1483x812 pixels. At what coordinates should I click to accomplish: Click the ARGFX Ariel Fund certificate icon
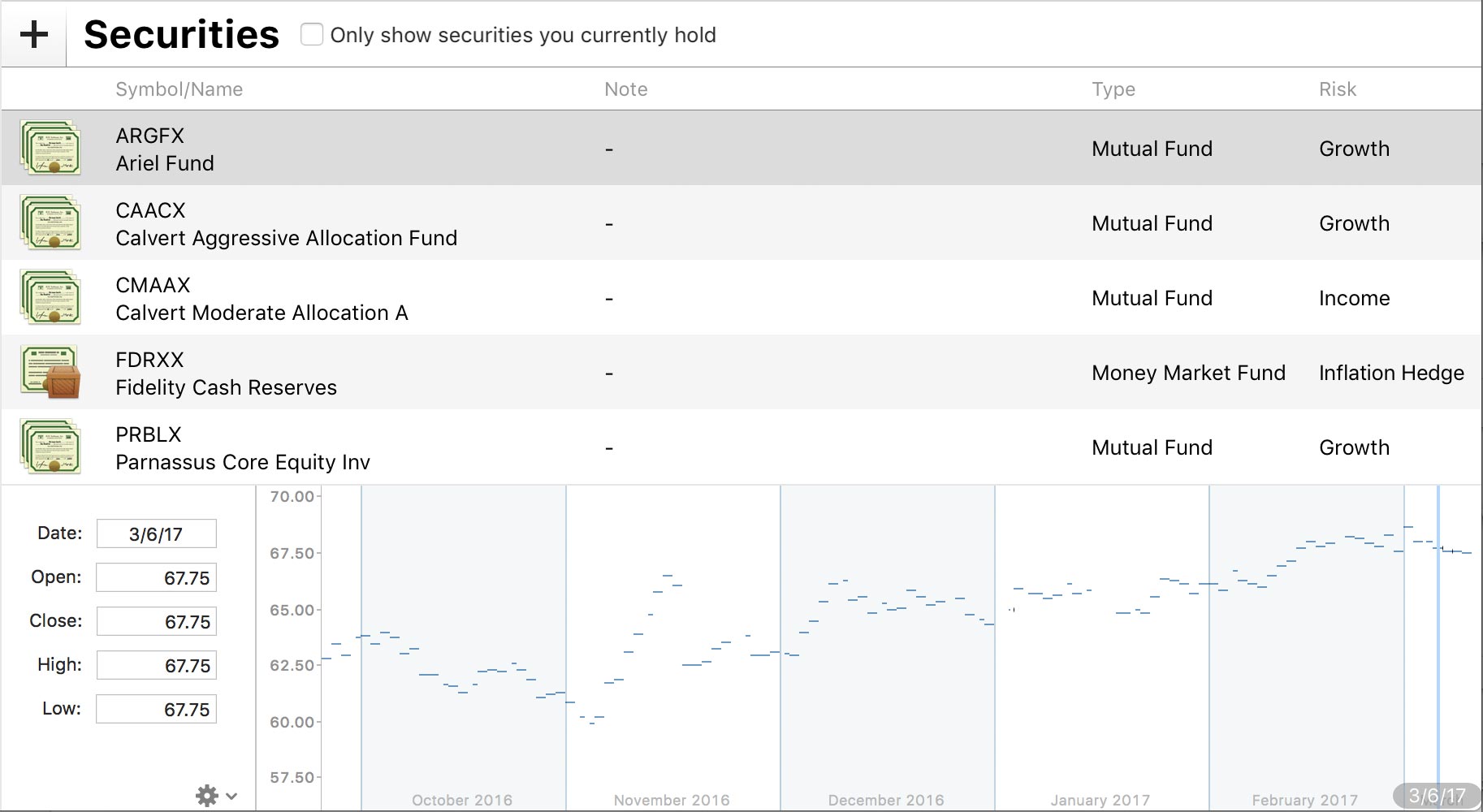point(50,149)
